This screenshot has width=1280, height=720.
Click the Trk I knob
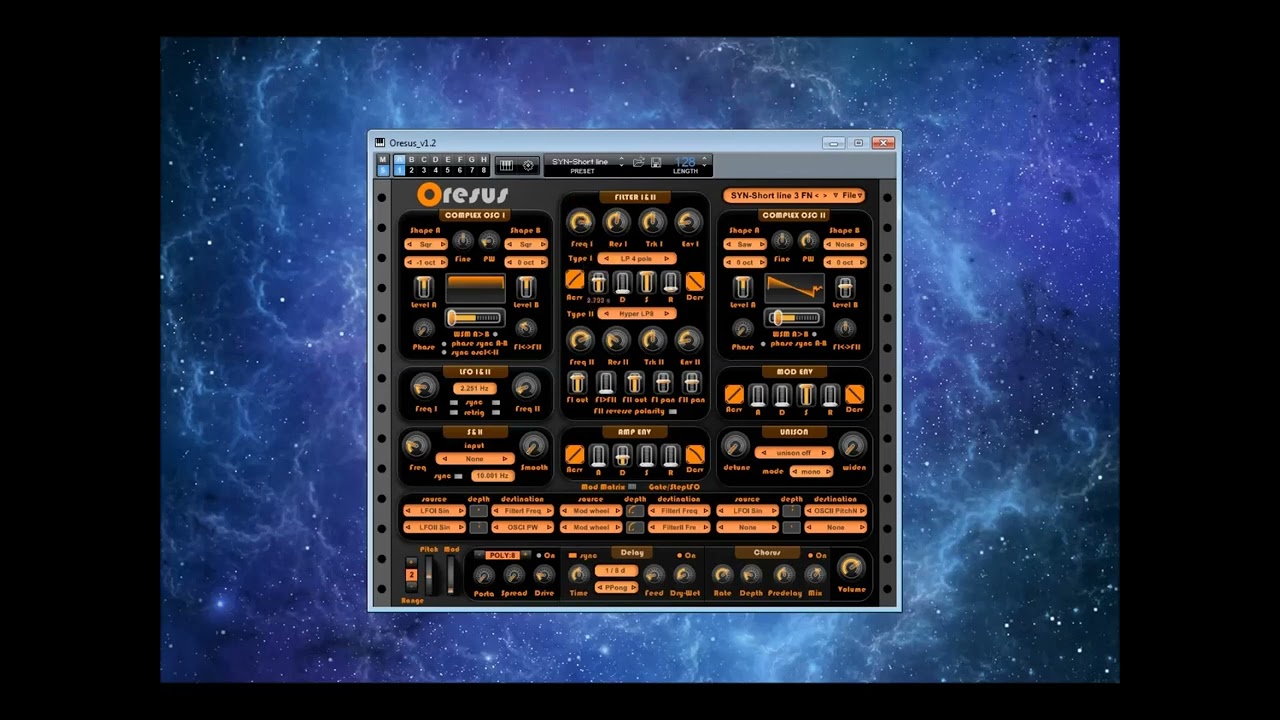[653, 222]
